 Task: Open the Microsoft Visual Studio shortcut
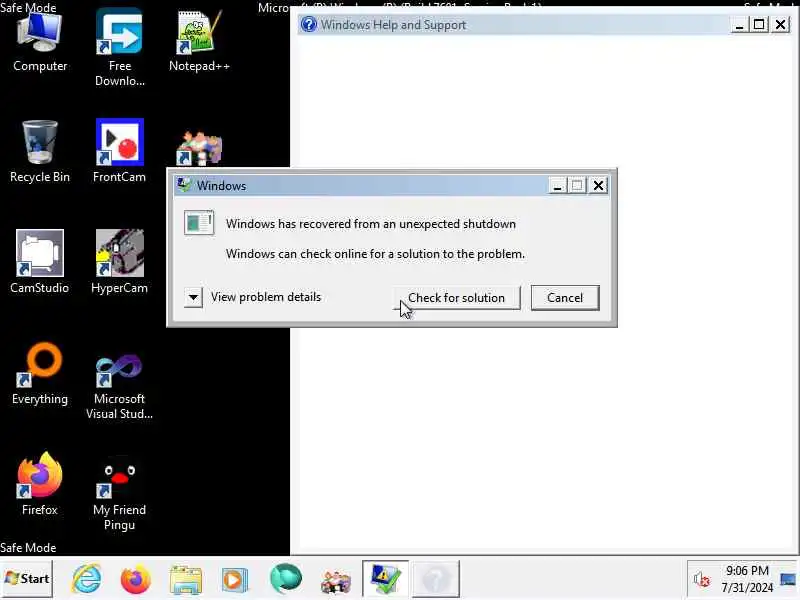click(x=119, y=386)
